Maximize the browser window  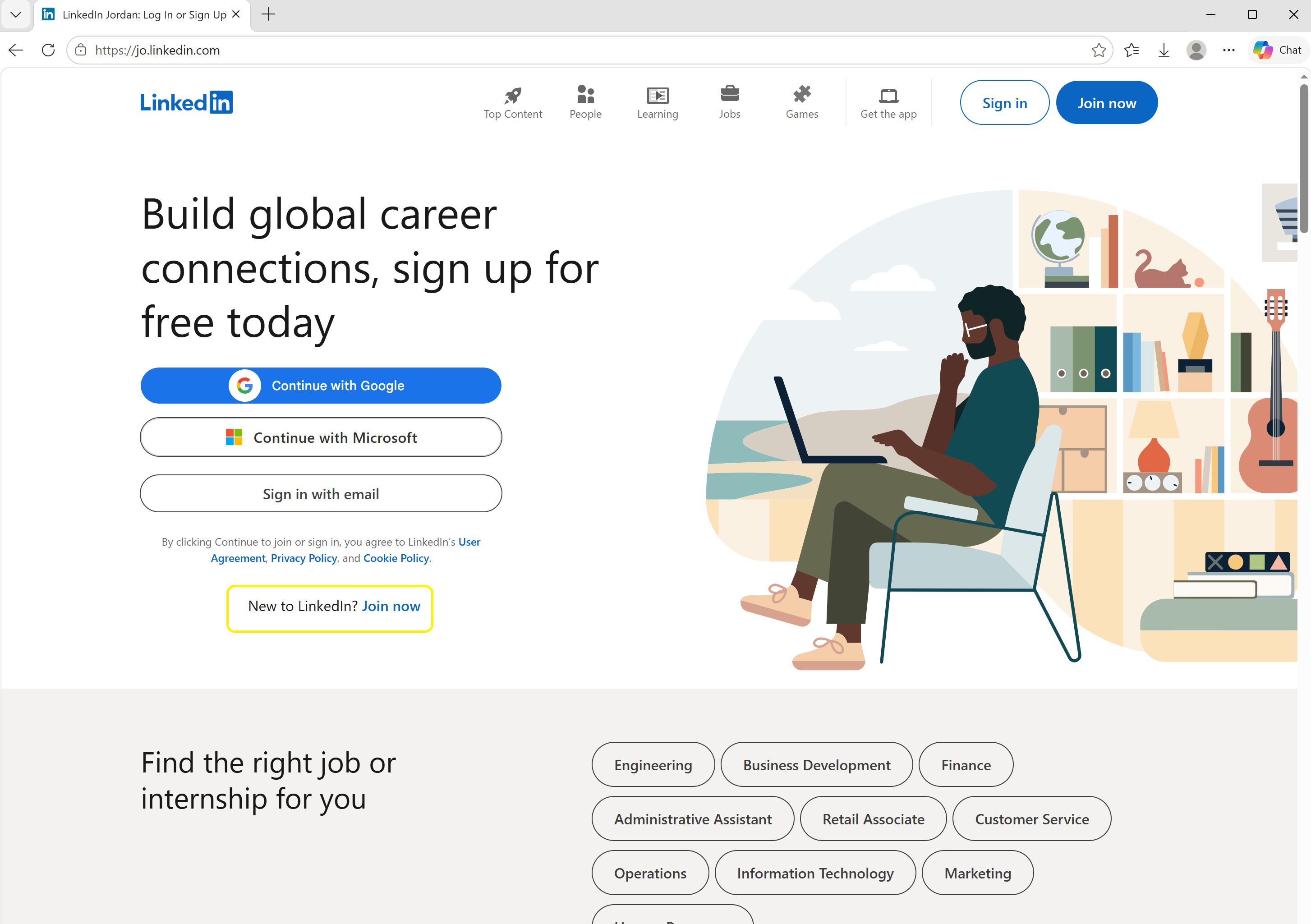[x=1252, y=14]
